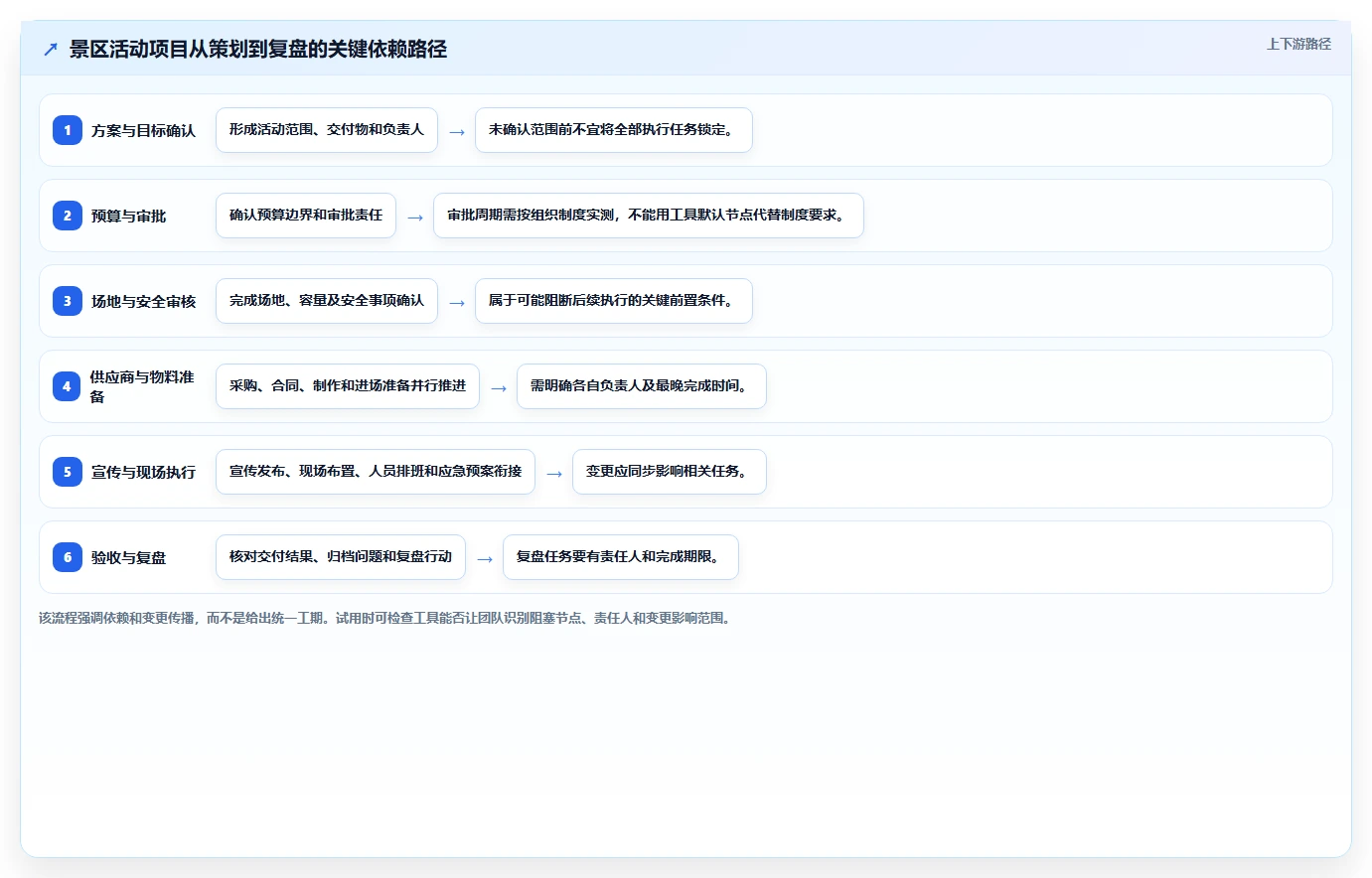Select the 宣传发布、现场布置、人员排班和应急预案衔接 box
Viewport: 1372px width, 878px height.
376,472
